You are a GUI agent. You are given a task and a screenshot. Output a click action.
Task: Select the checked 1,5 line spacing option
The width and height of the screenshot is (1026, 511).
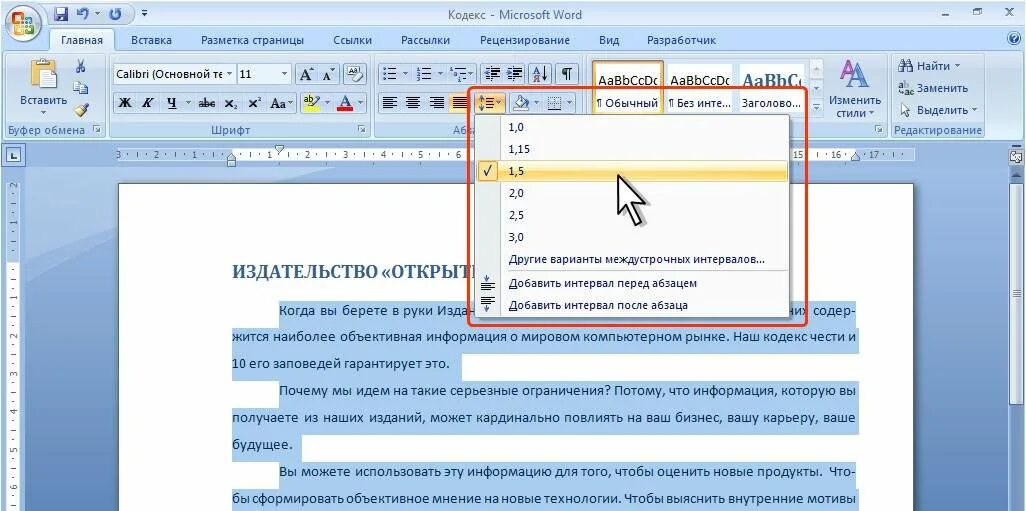coord(631,171)
